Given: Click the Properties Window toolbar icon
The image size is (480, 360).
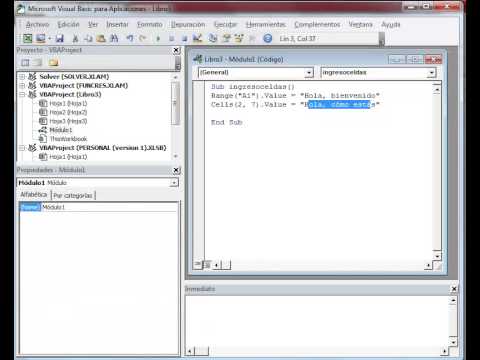Looking at the screenshot, I should (226, 39).
